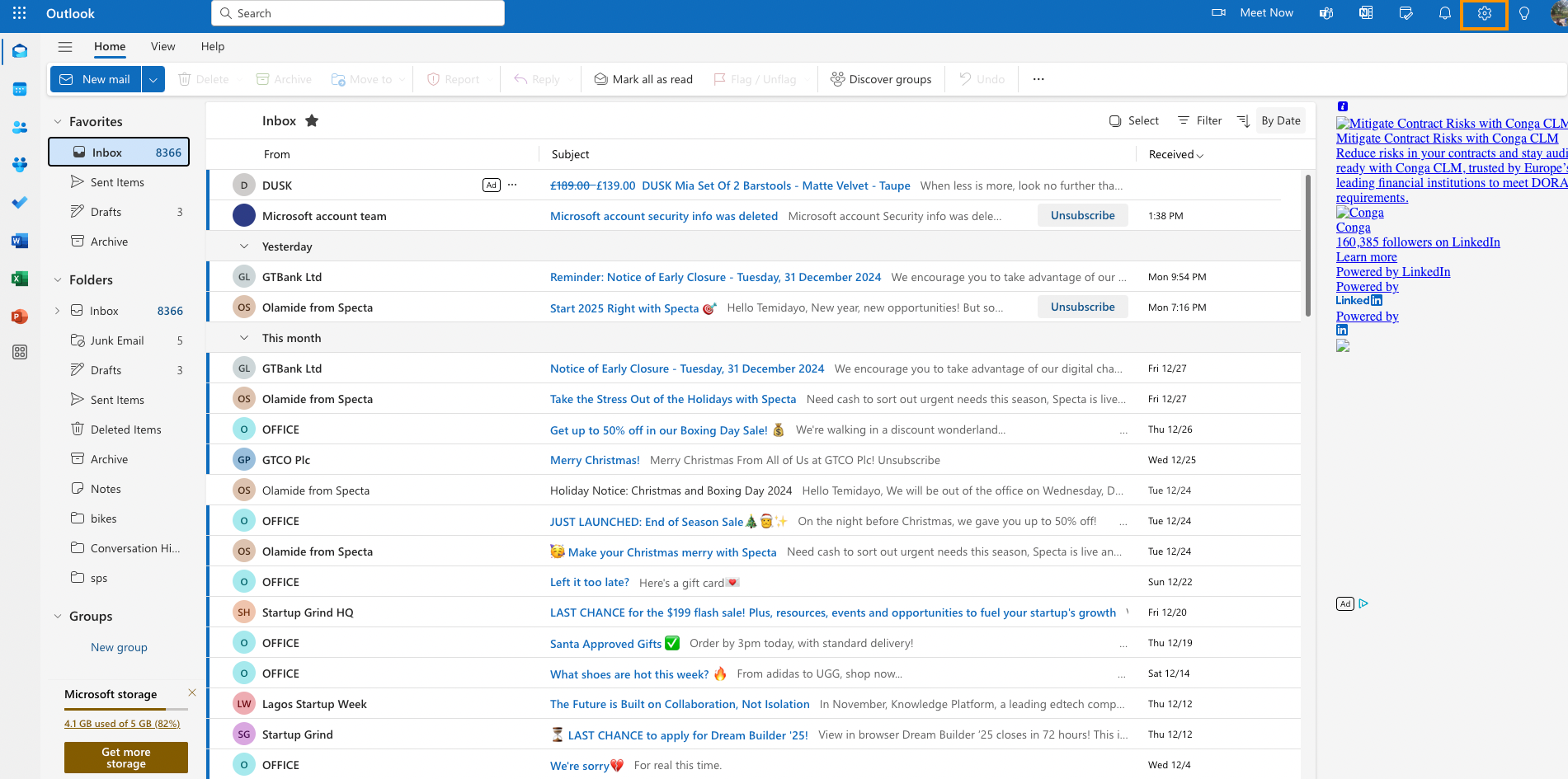
Task: Open the Word app icon in sidebar
Action: (20, 241)
